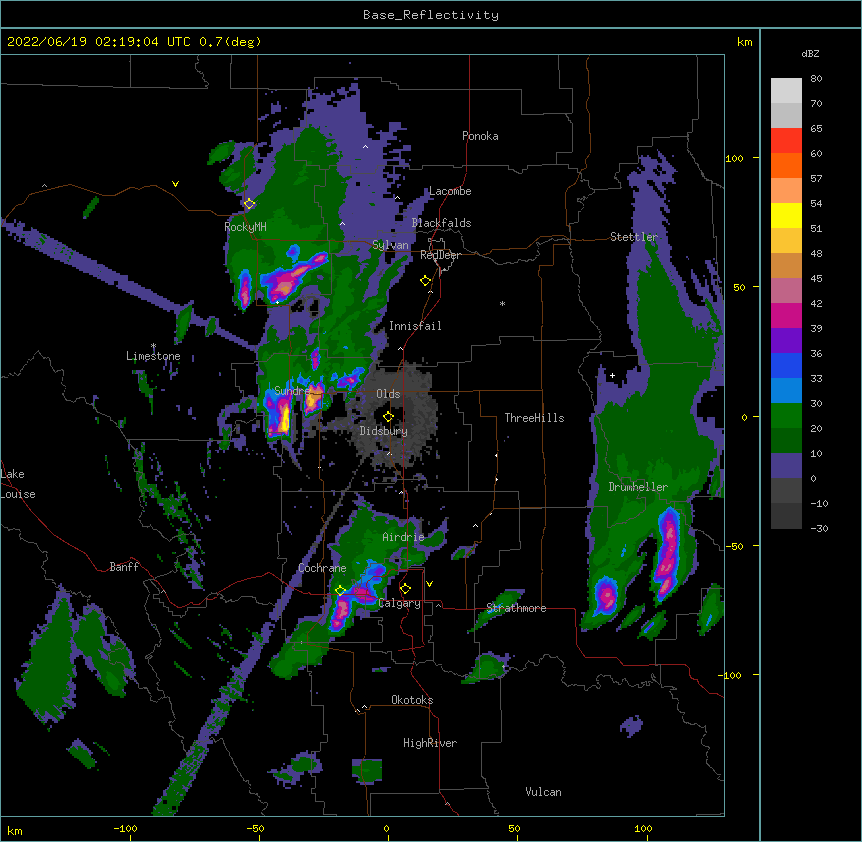Click the Innisfail city label
Screen dimensions: 862x842
[415, 326]
